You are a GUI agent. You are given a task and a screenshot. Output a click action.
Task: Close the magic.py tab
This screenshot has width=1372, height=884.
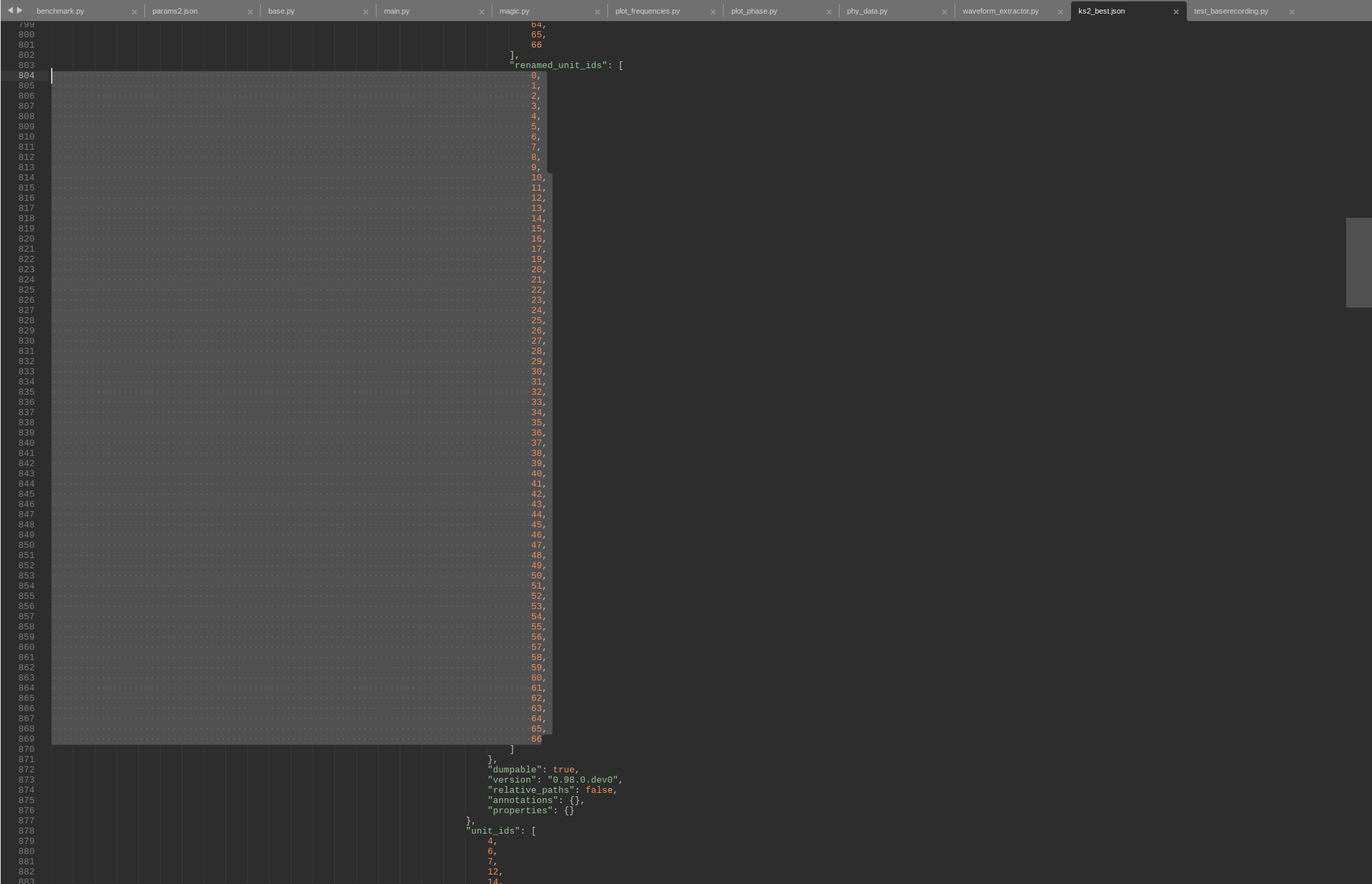[x=597, y=11]
